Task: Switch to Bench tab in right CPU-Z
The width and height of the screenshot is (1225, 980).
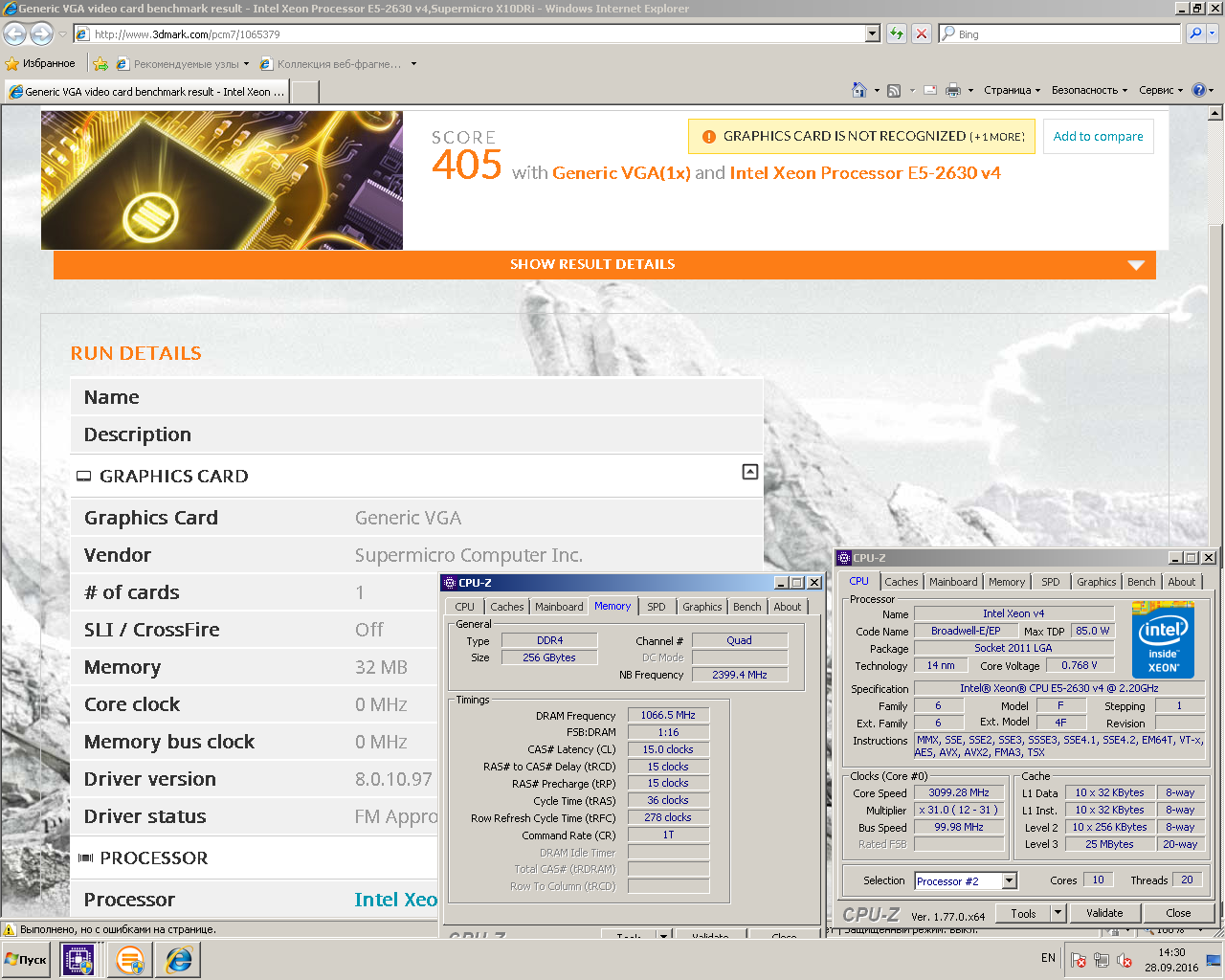Action: (1141, 582)
